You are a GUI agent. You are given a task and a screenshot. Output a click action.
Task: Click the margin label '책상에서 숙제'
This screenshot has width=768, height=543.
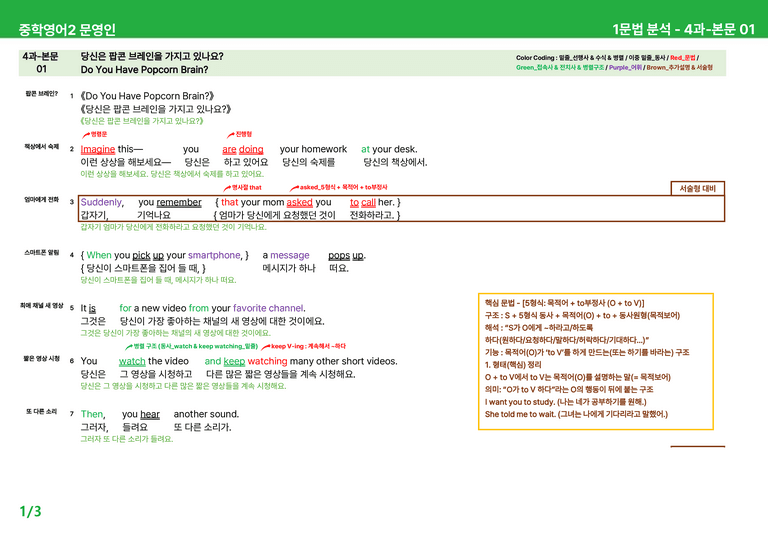42,146
